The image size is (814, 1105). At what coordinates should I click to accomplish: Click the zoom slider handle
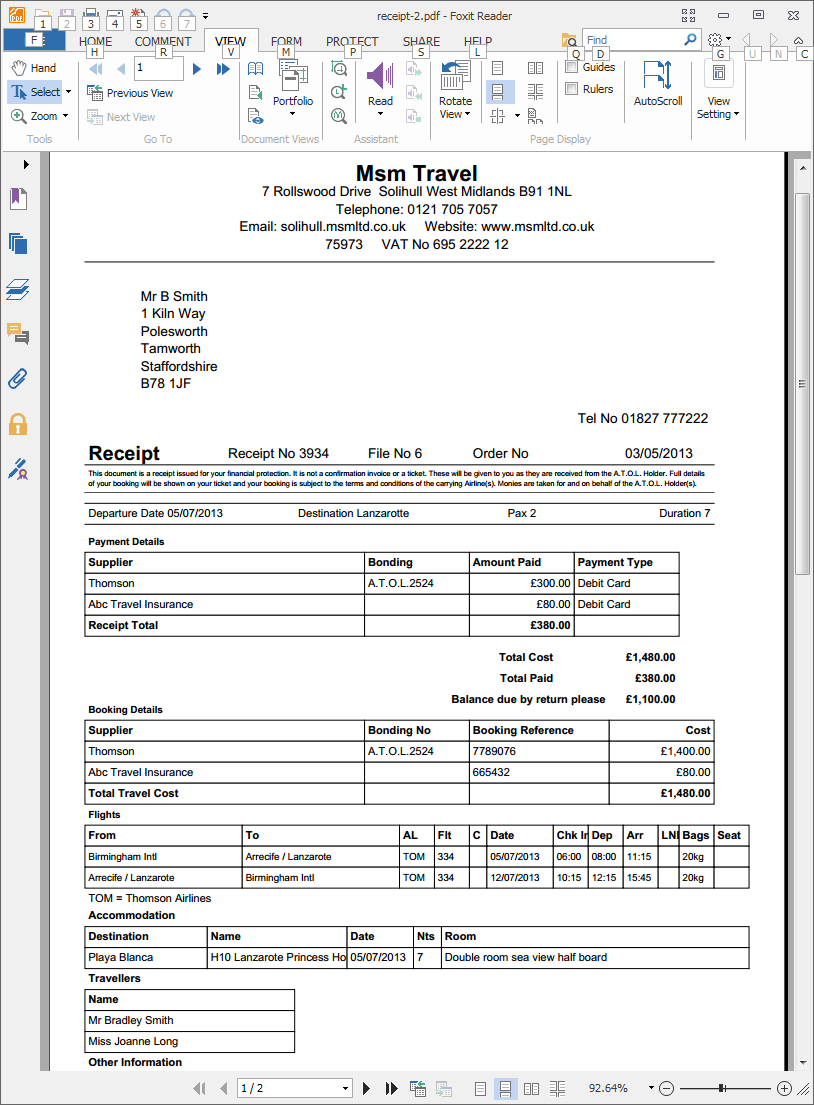coord(722,1088)
